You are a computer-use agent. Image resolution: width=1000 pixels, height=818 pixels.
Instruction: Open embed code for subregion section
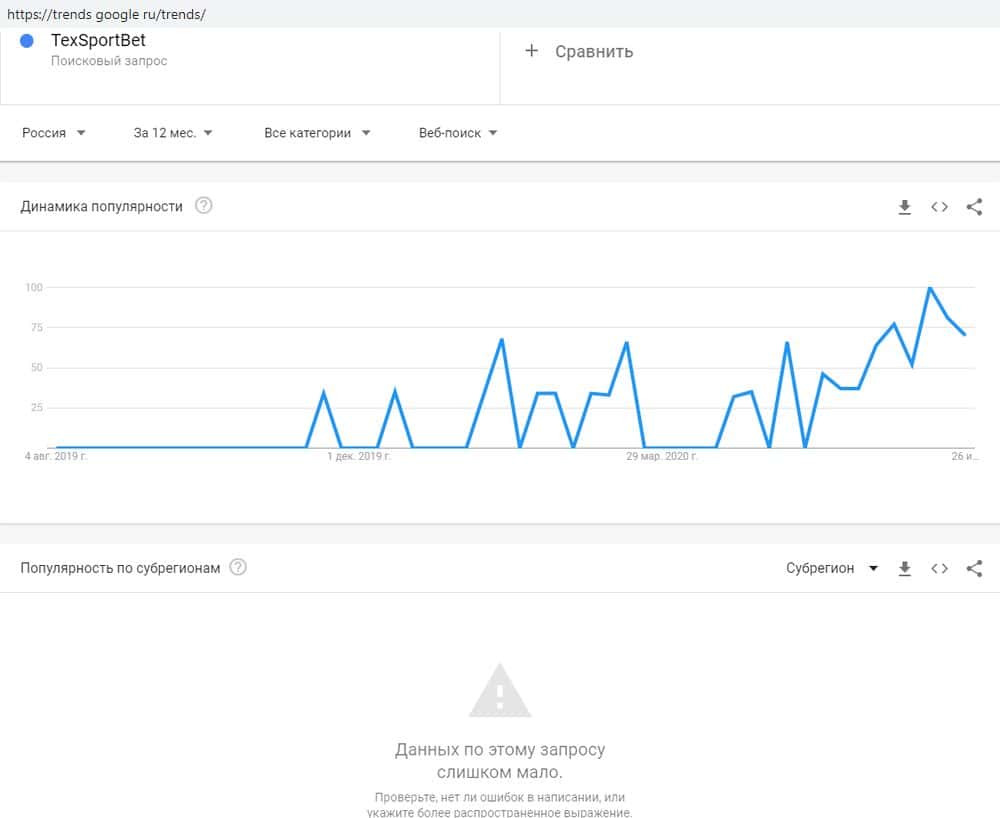pyautogui.click(x=939, y=568)
